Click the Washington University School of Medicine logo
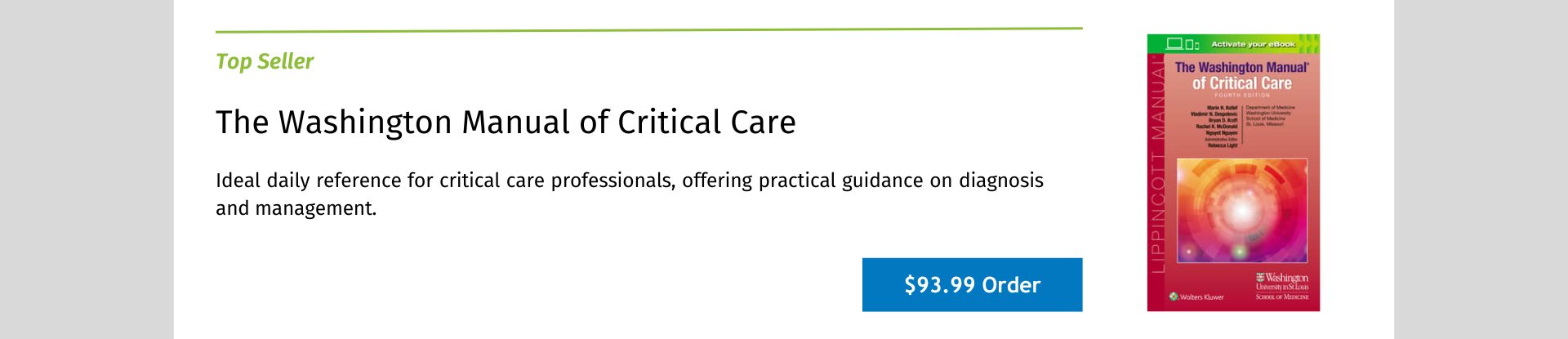This screenshot has width=1568, height=339. point(1282,286)
